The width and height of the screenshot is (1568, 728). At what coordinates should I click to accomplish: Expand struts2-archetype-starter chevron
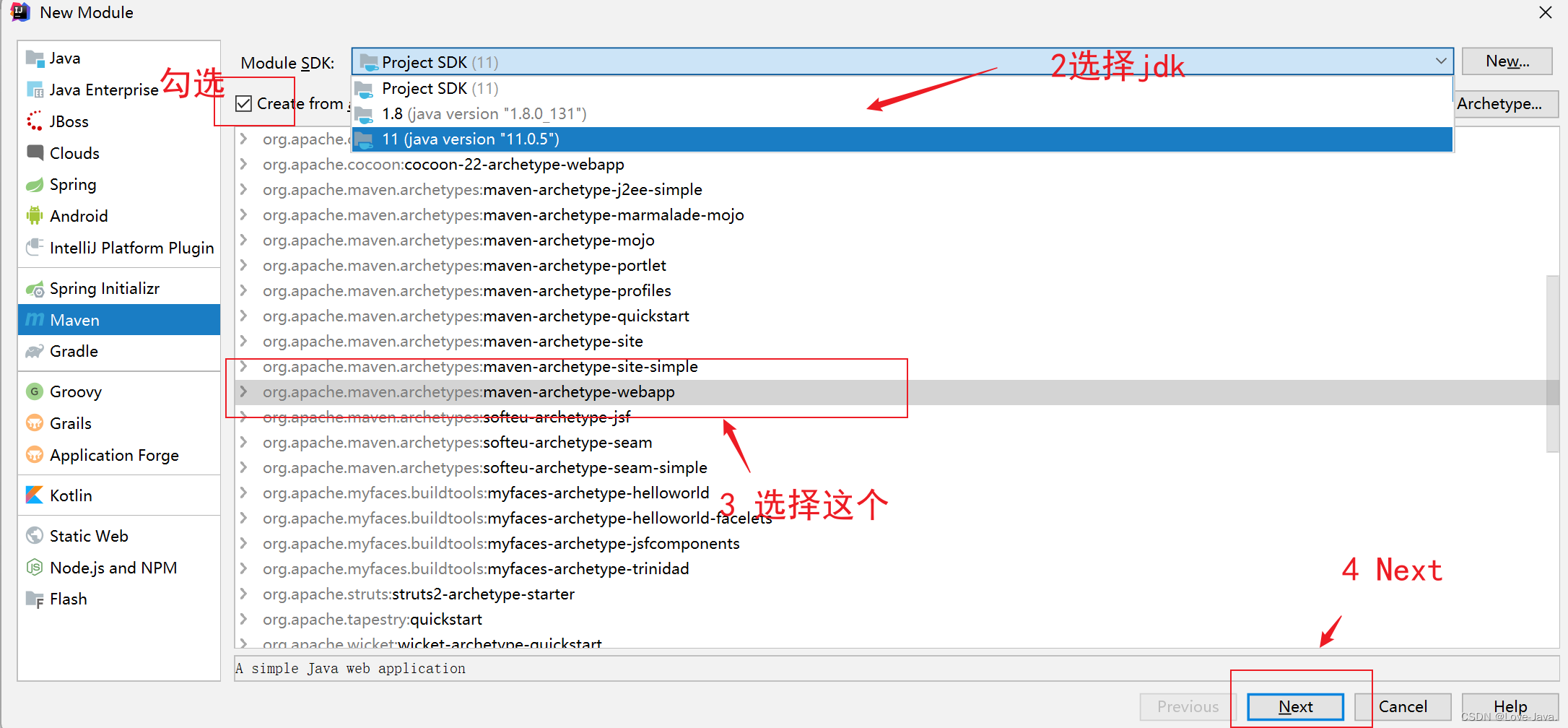[244, 594]
